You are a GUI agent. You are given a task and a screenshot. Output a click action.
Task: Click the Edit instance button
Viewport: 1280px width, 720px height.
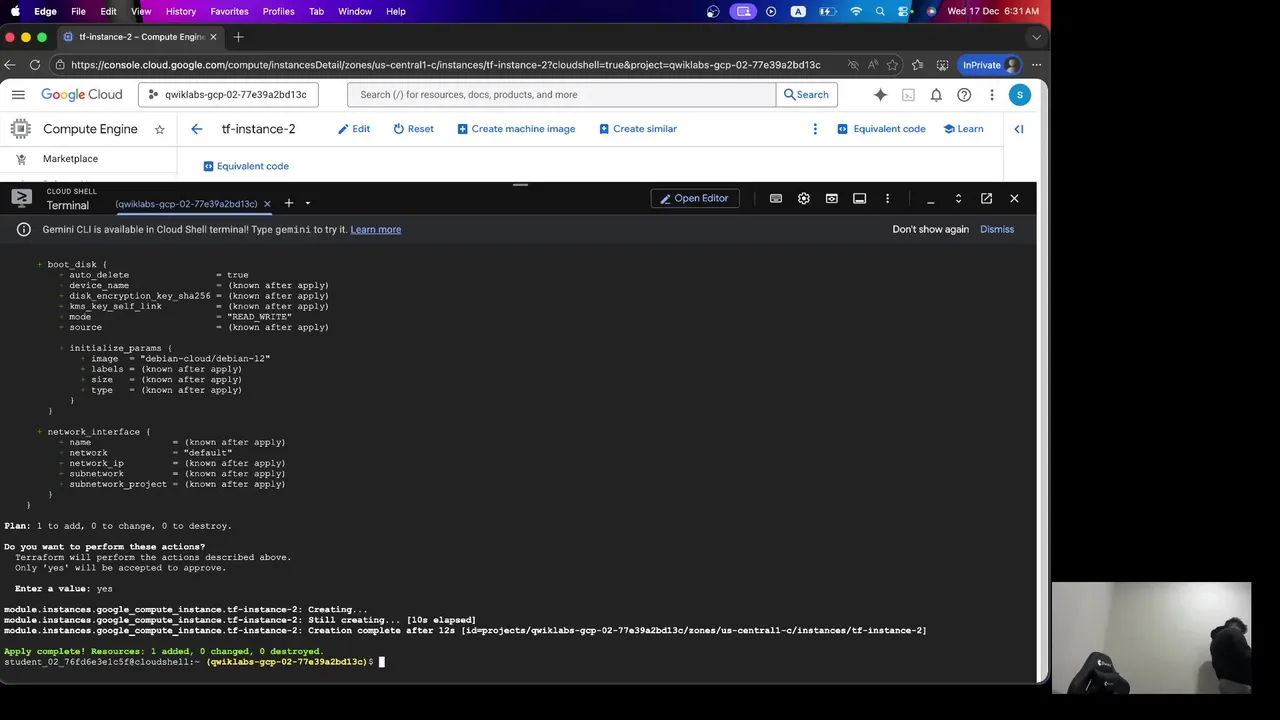[x=354, y=129]
